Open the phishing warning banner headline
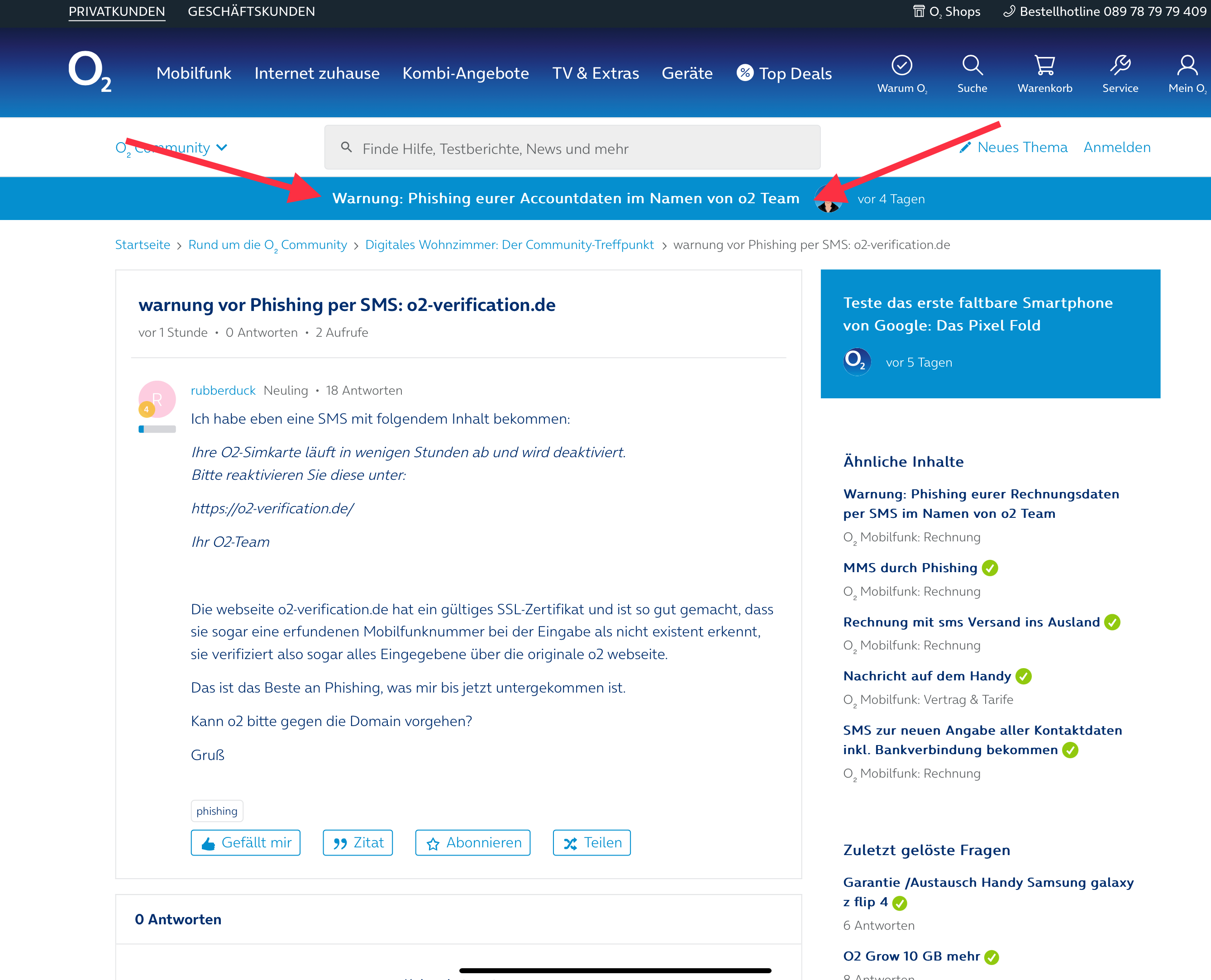Viewport: 1211px width, 980px height. 565,198
